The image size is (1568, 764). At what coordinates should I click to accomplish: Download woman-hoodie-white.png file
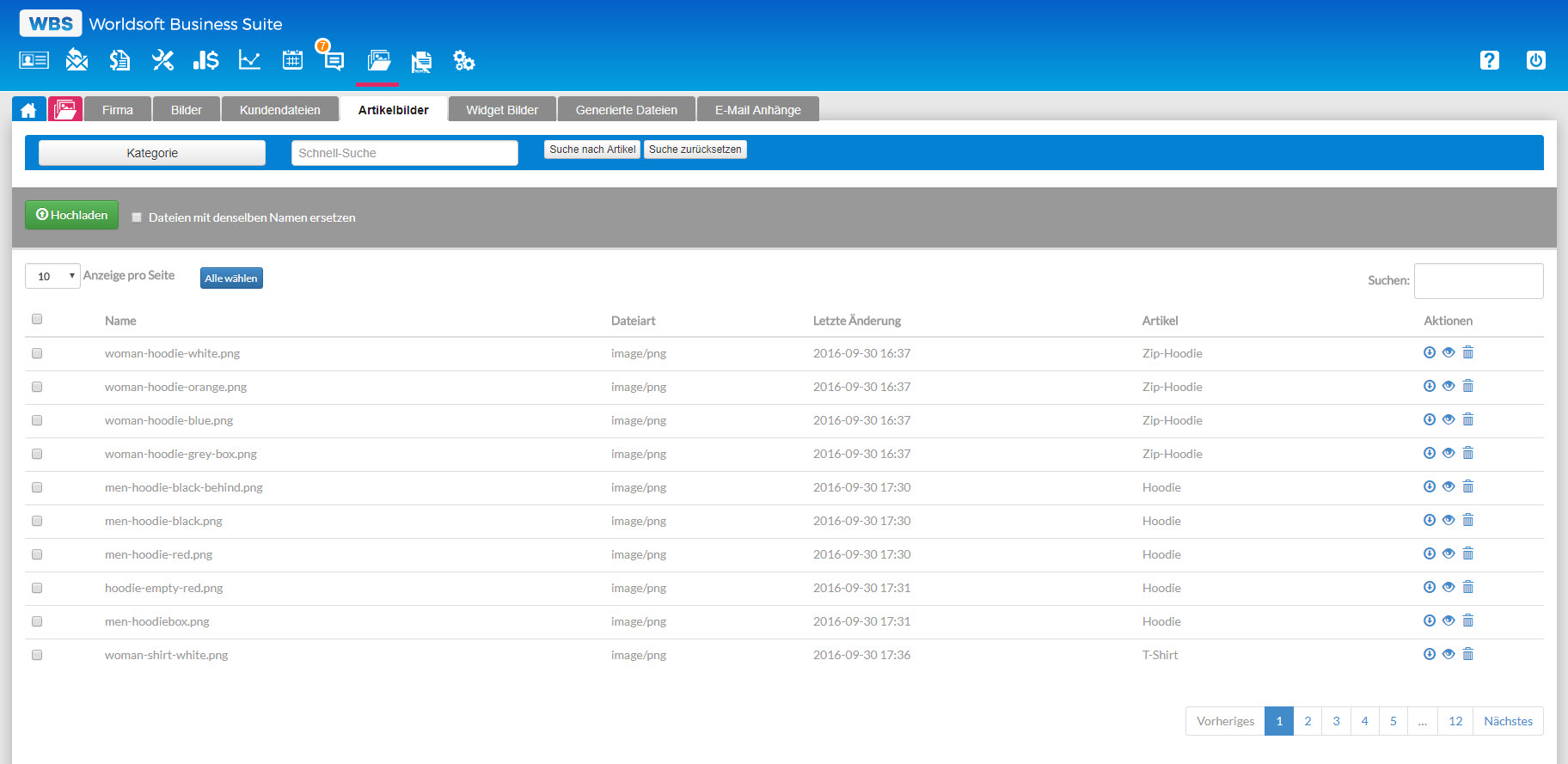point(1429,352)
